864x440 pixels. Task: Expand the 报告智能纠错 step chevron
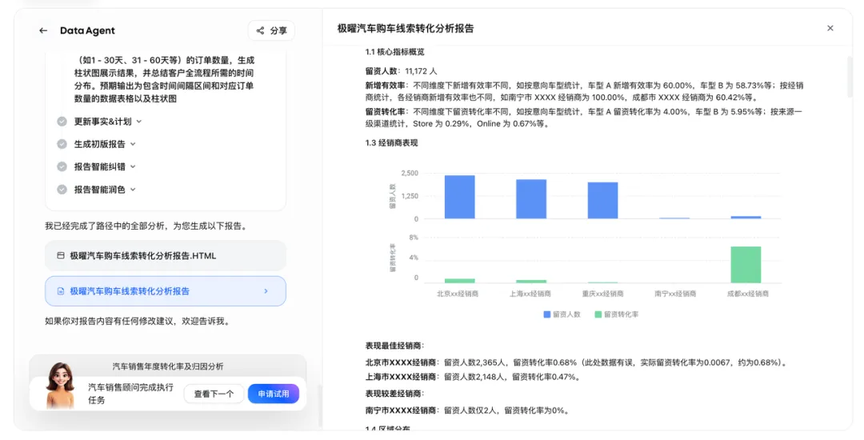click(133, 167)
